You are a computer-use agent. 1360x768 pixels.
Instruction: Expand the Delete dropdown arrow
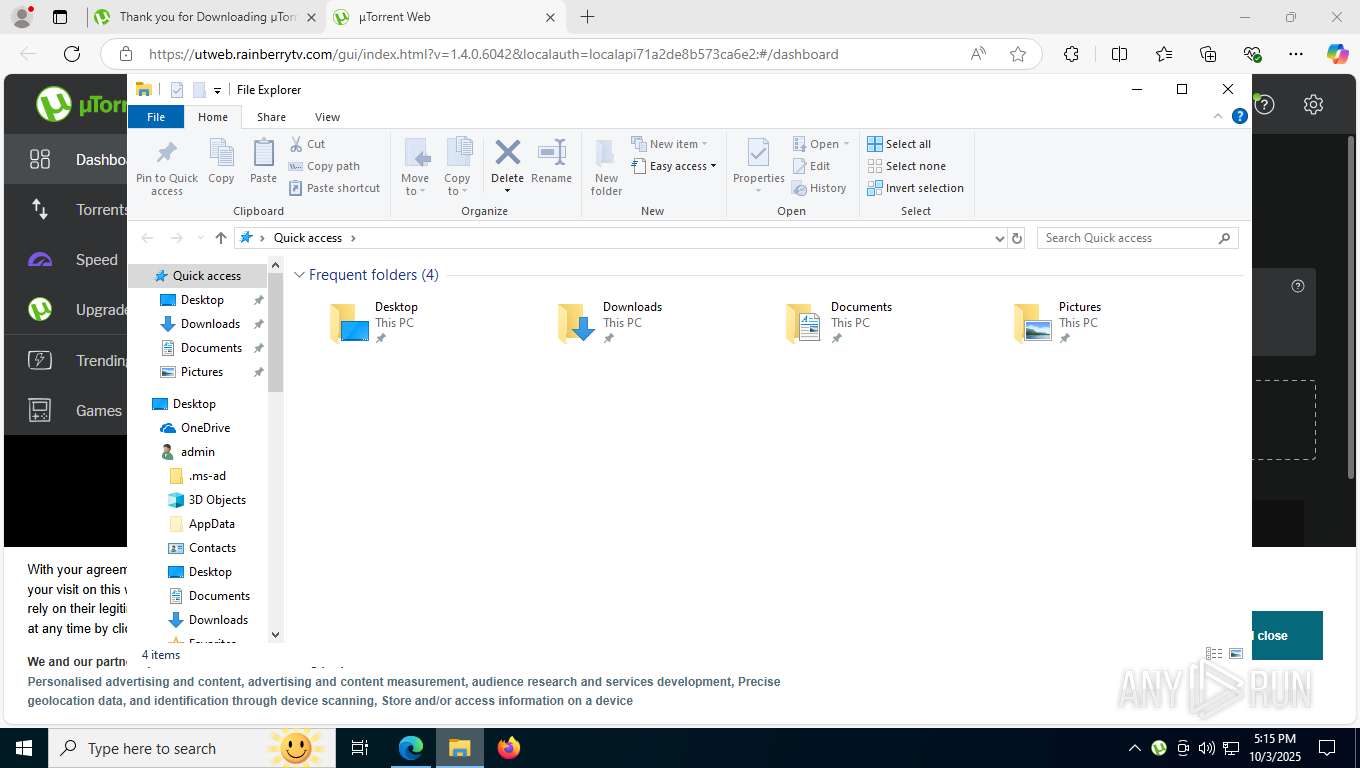click(507, 191)
